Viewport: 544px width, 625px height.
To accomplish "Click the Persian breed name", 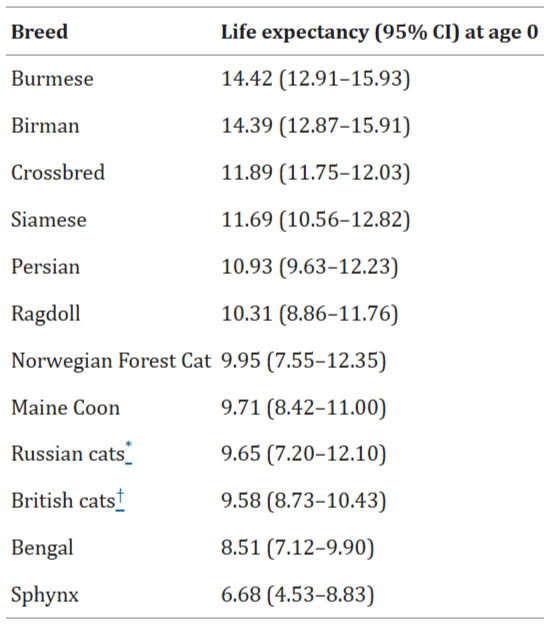I will click(x=45, y=267).
